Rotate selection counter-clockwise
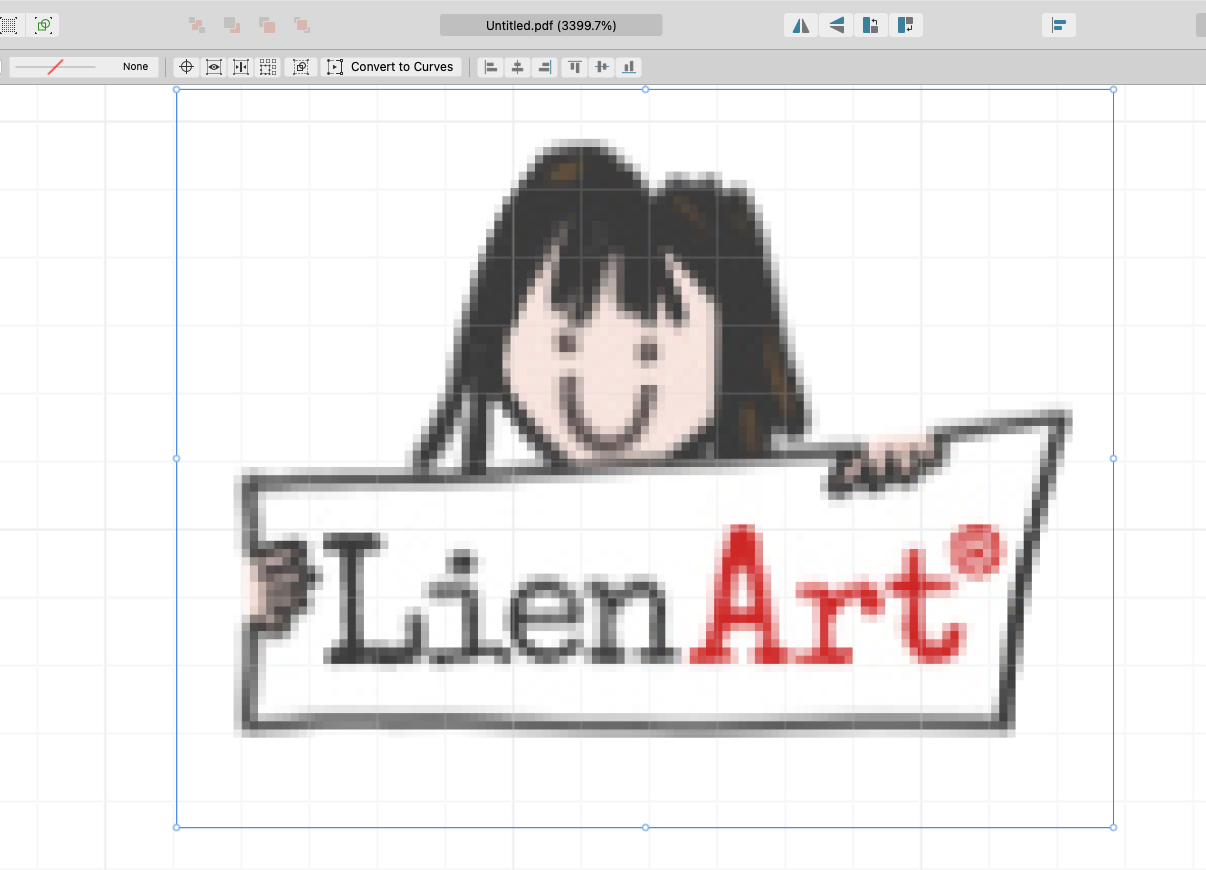 [x=871, y=25]
